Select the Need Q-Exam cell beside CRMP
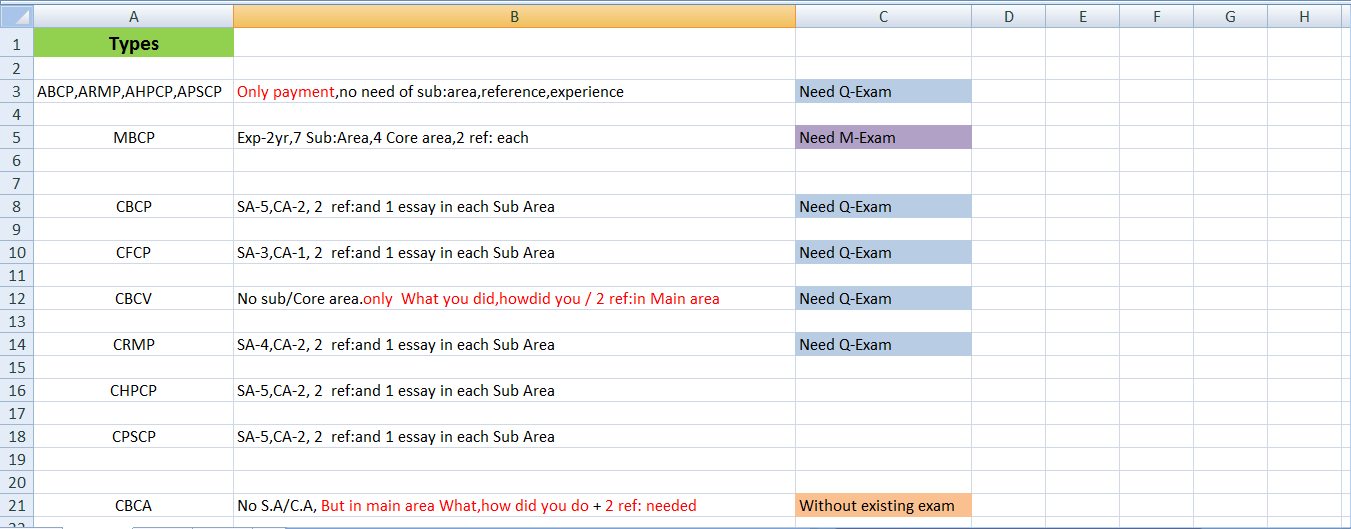Screen dimensions: 1351x529 (883, 345)
